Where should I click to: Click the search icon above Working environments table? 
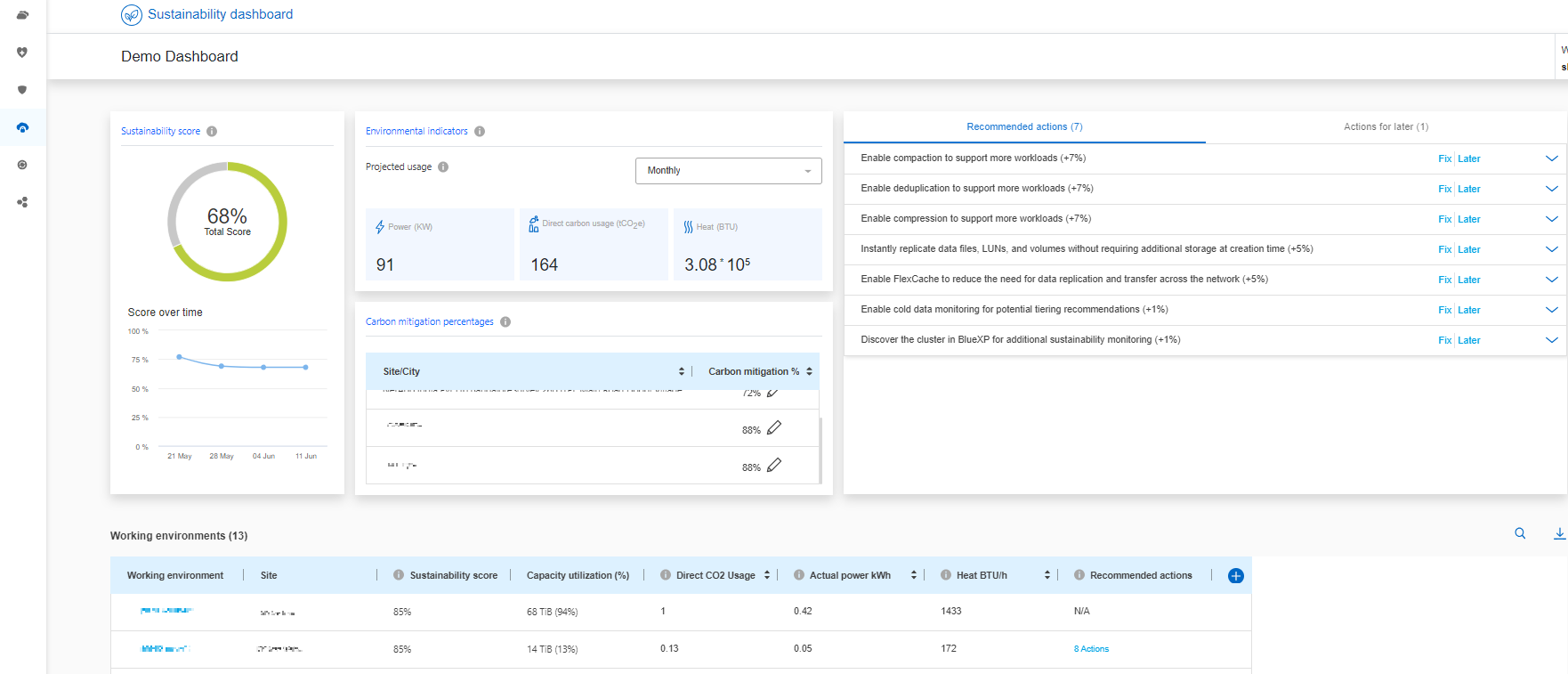1520,533
